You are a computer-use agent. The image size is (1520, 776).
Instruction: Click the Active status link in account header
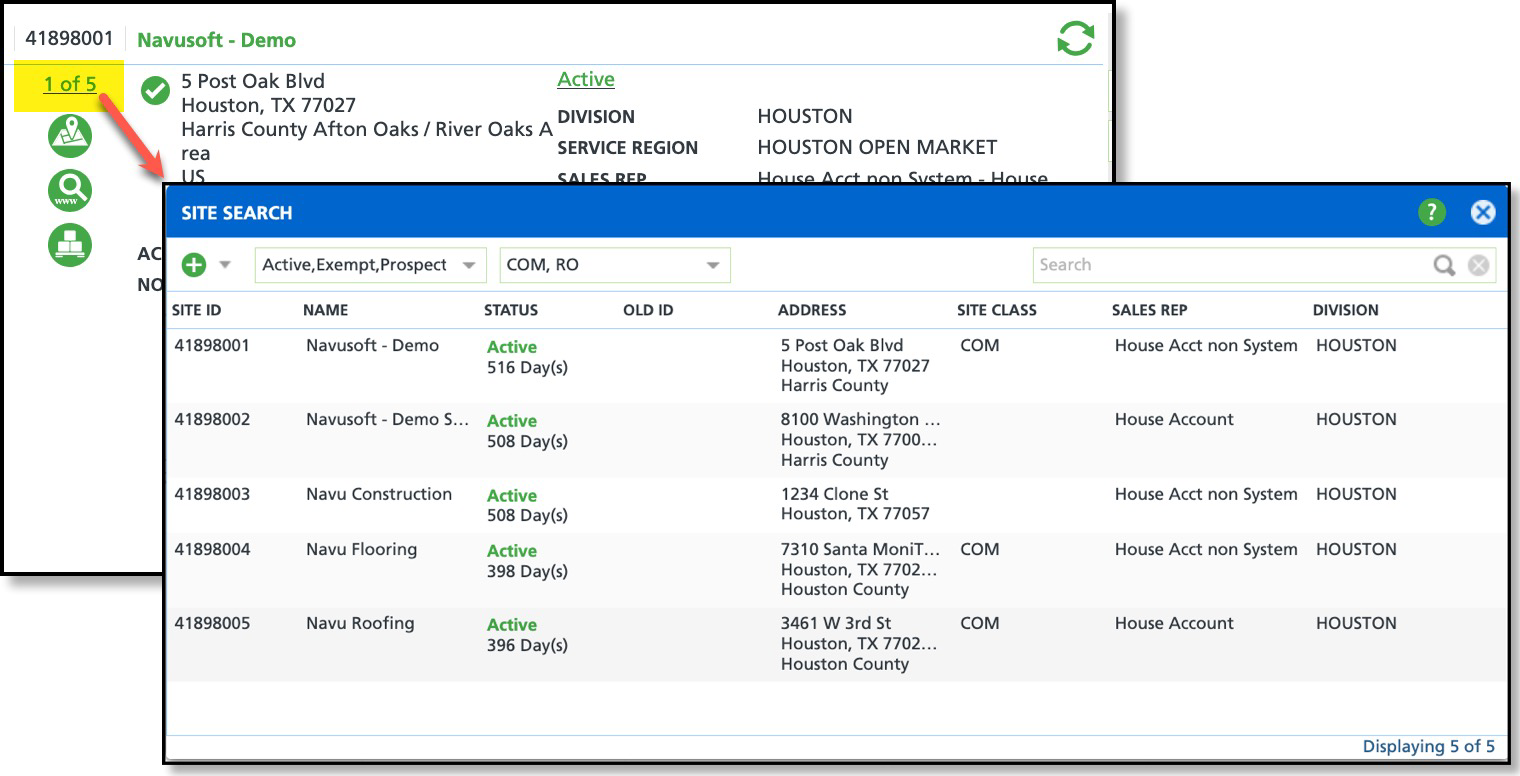pos(586,79)
